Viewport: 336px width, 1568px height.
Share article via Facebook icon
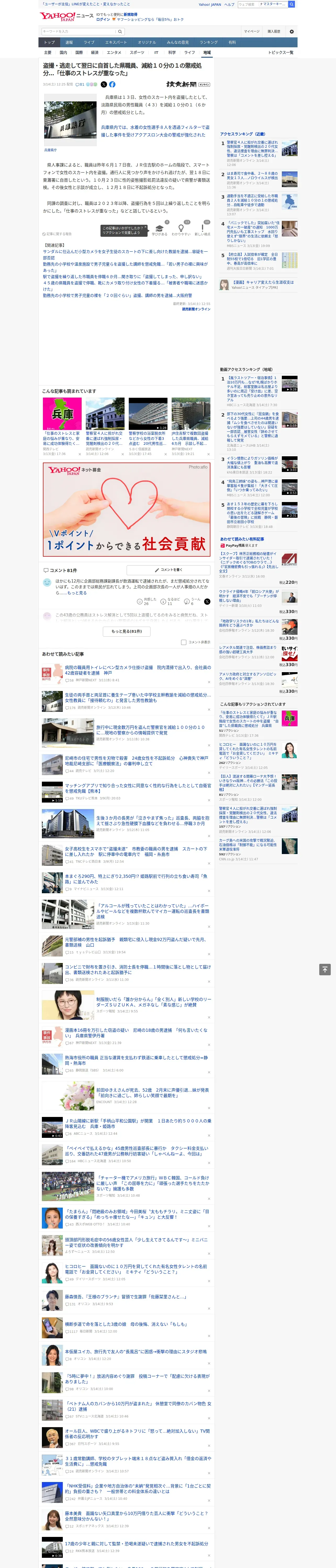(112, 85)
